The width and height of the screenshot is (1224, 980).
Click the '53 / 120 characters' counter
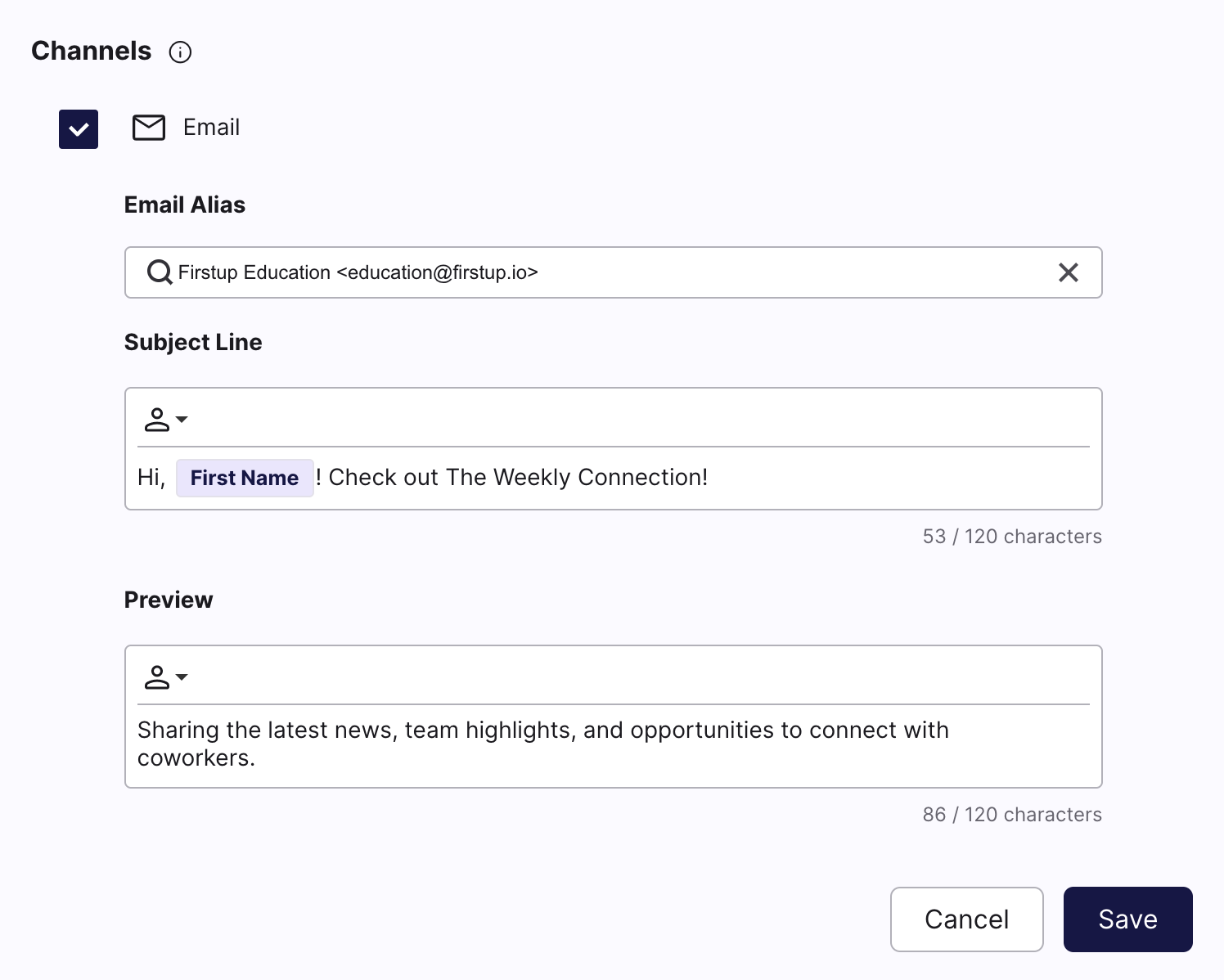[x=1012, y=537]
